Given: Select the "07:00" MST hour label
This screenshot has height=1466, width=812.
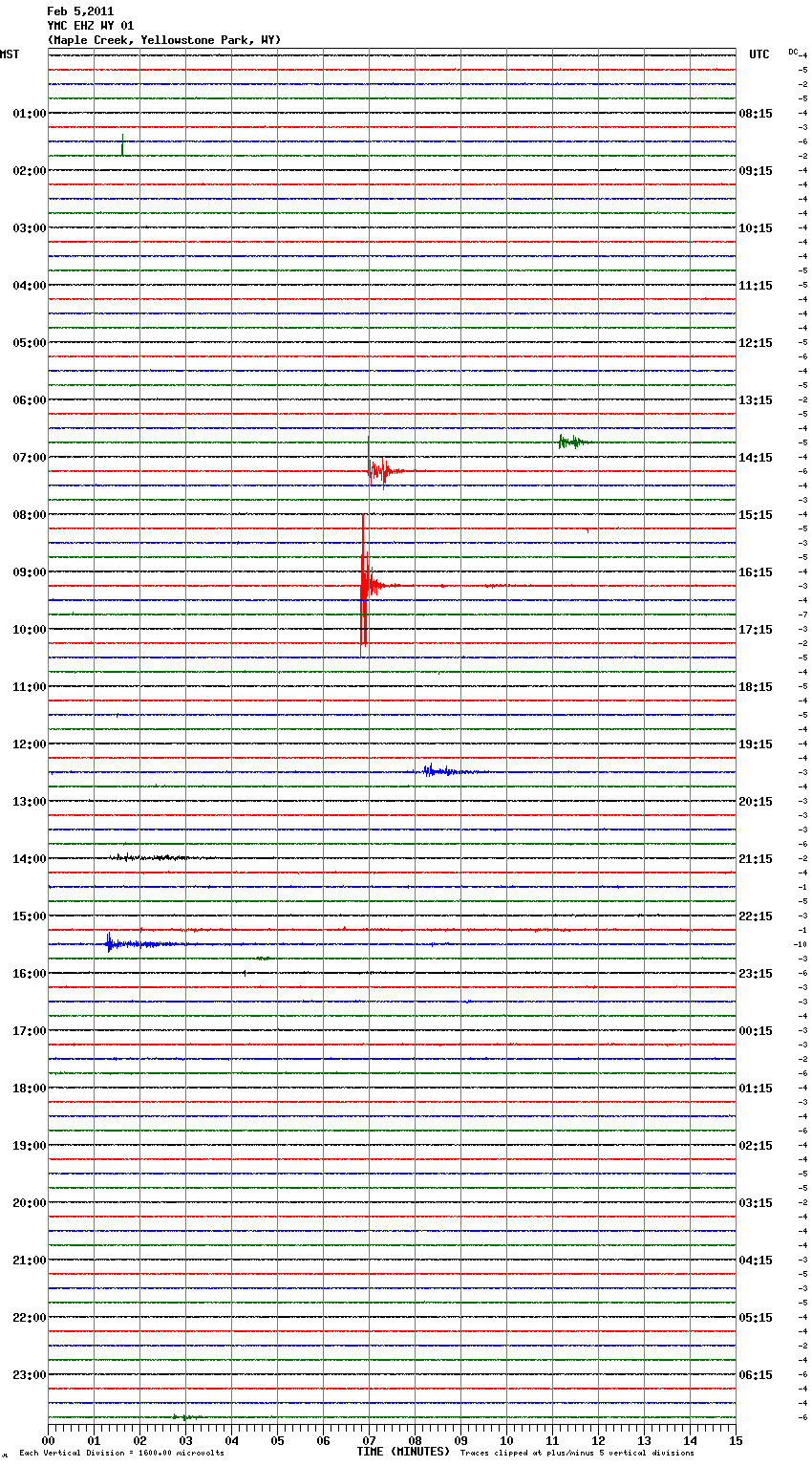Looking at the screenshot, I should (x=29, y=458).
